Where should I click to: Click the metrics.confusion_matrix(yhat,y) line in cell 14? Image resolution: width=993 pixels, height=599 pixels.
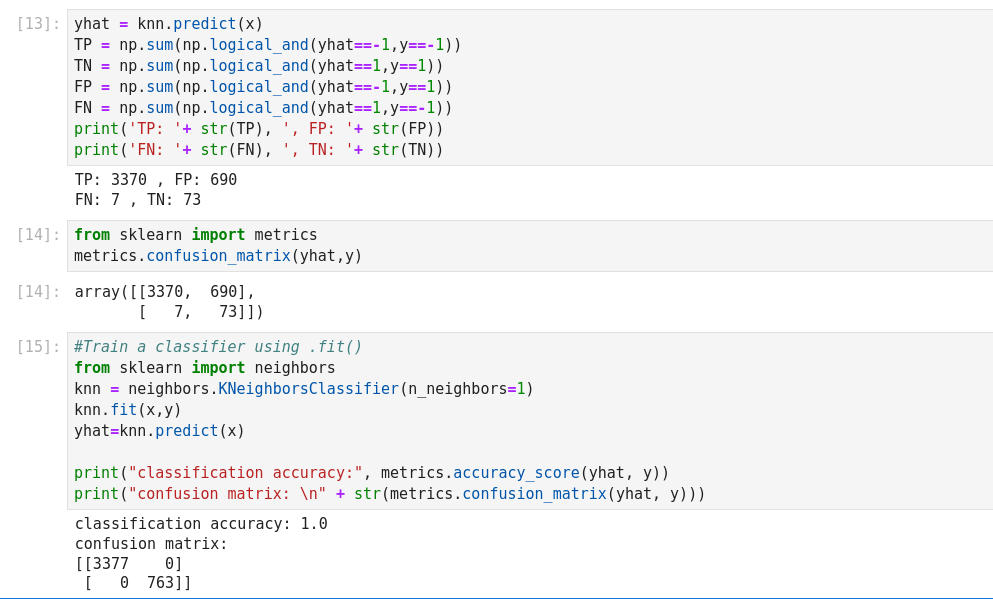(x=218, y=256)
